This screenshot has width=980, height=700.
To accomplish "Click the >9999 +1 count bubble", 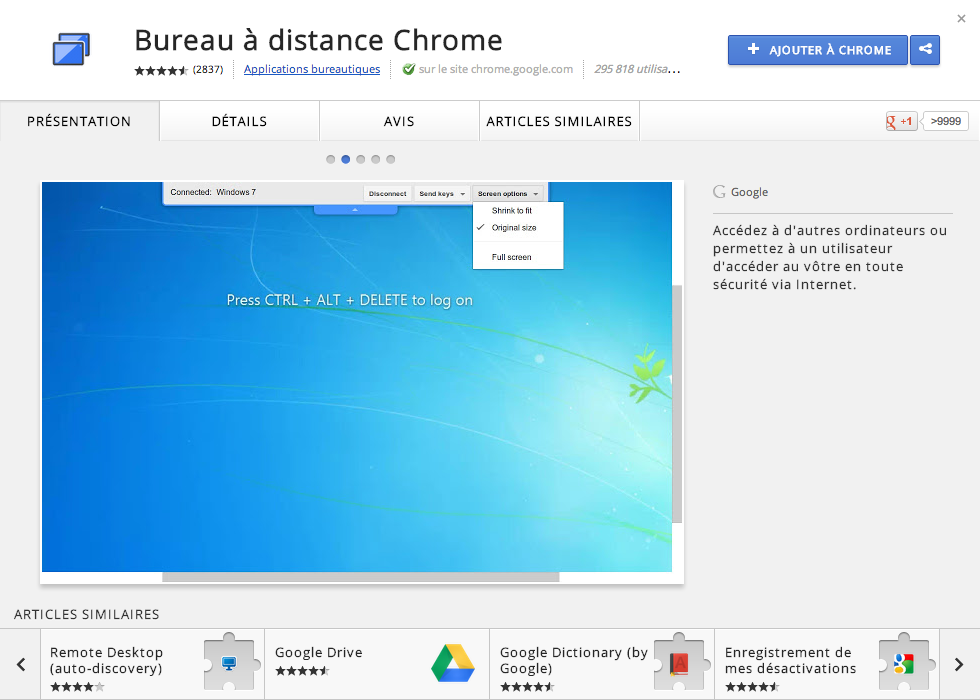I will (x=946, y=121).
